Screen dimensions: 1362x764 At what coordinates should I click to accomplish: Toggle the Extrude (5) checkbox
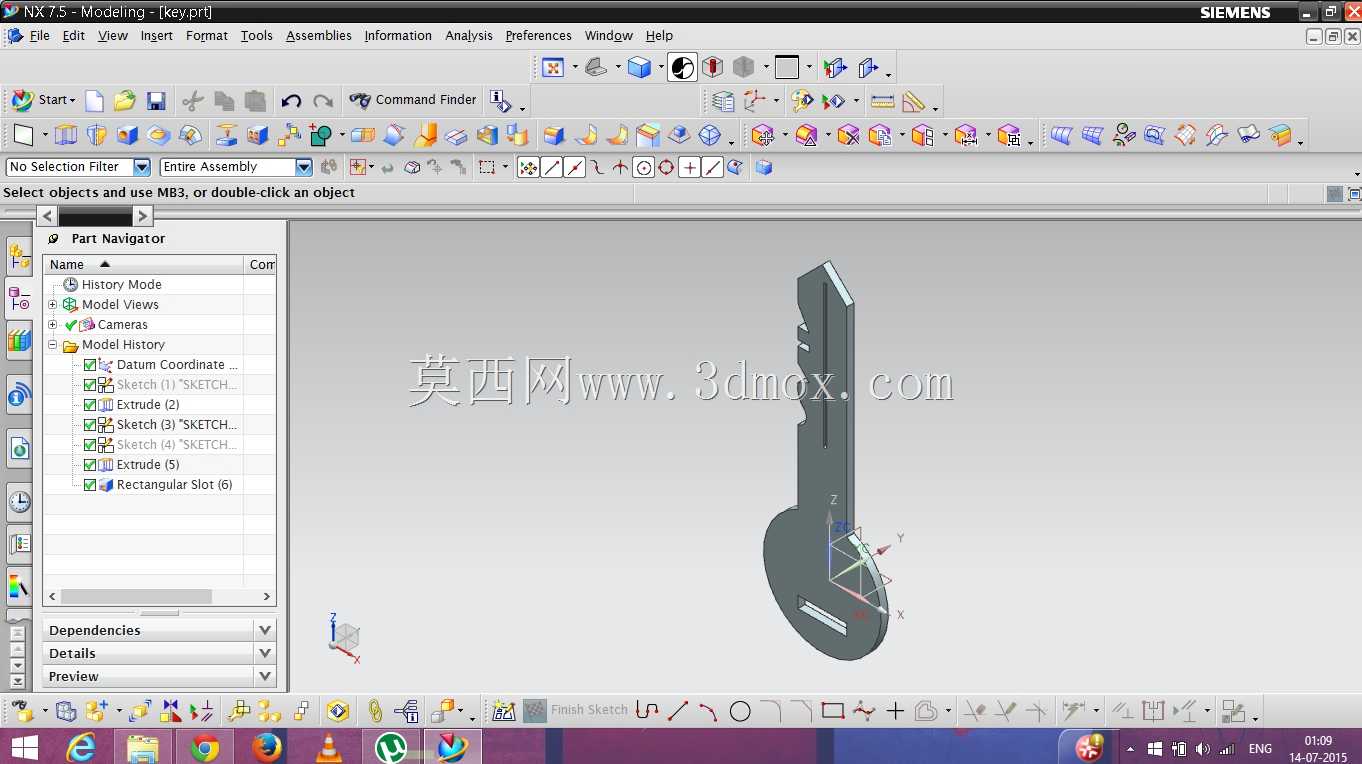pos(90,465)
